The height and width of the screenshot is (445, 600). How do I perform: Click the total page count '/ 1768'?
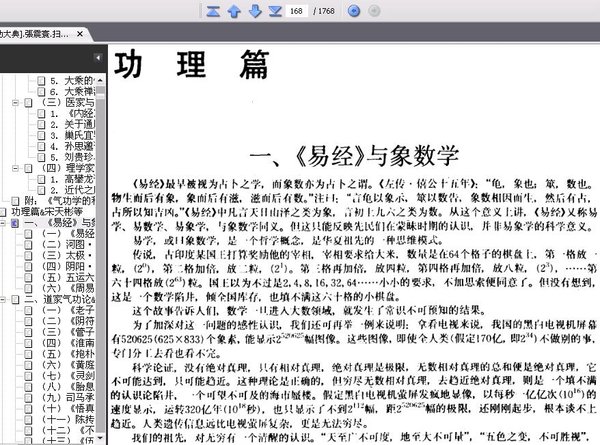click(x=324, y=11)
